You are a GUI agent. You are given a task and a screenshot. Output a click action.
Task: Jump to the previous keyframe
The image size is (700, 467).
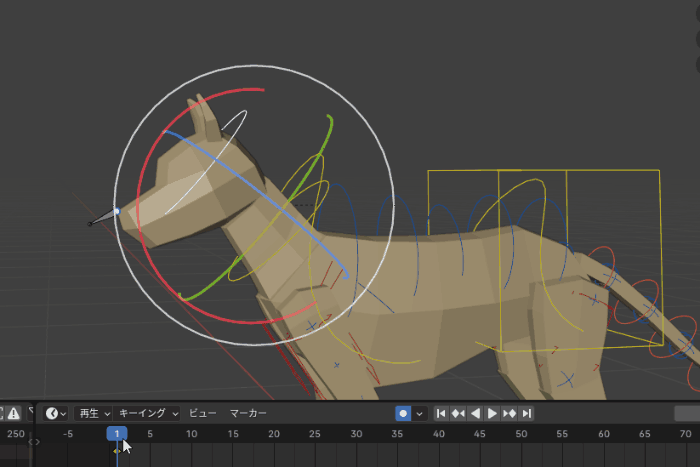[458, 413]
